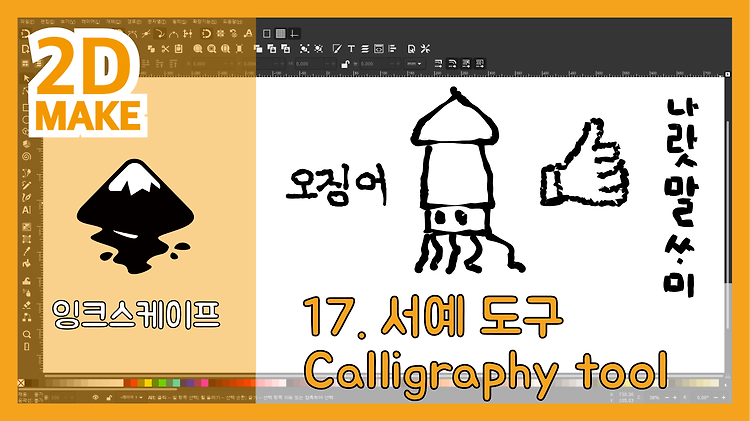This screenshot has width=750, height=421.
Task: Toggle the outline rectangle display button
Action: pos(267,33)
